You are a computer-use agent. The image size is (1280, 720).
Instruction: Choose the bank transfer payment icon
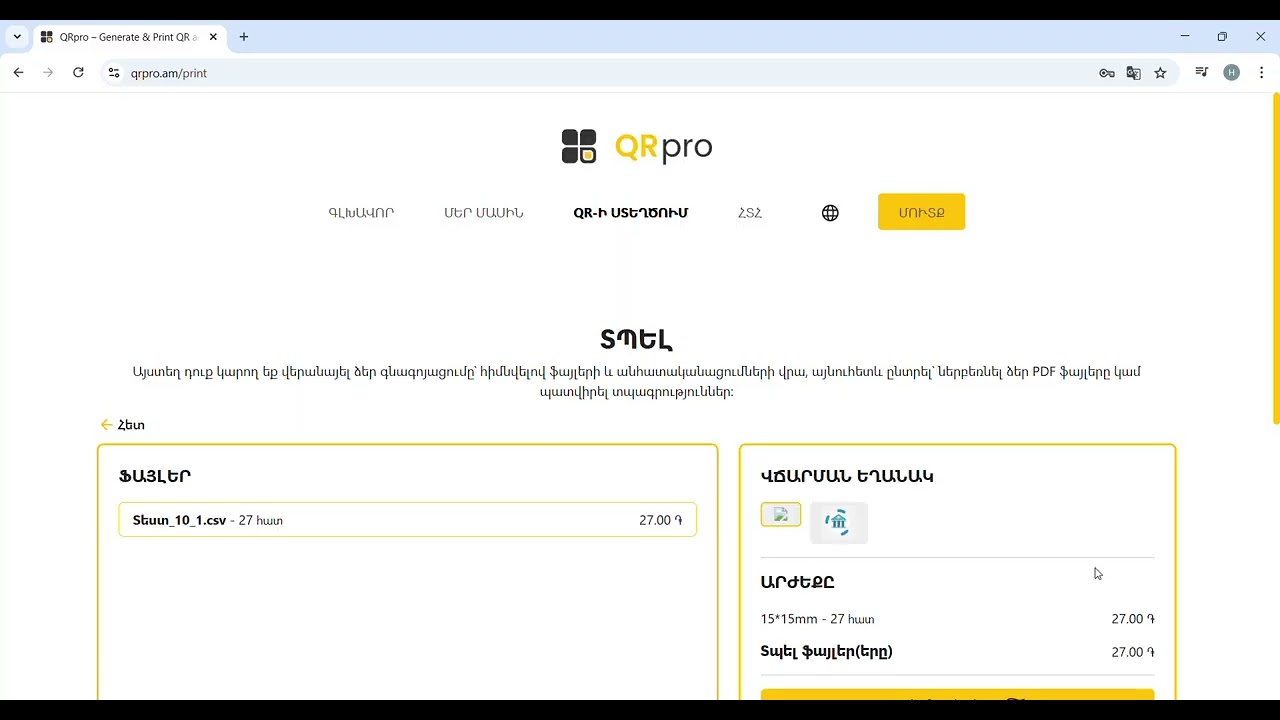pyautogui.click(x=838, y=522)
